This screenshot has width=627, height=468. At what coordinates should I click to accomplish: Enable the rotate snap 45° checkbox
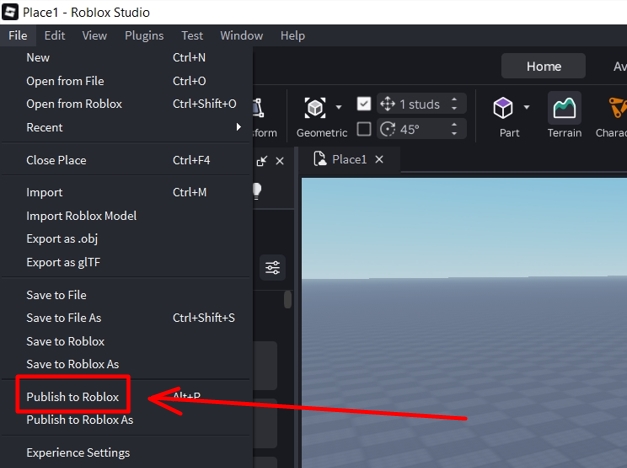point(363,129)
